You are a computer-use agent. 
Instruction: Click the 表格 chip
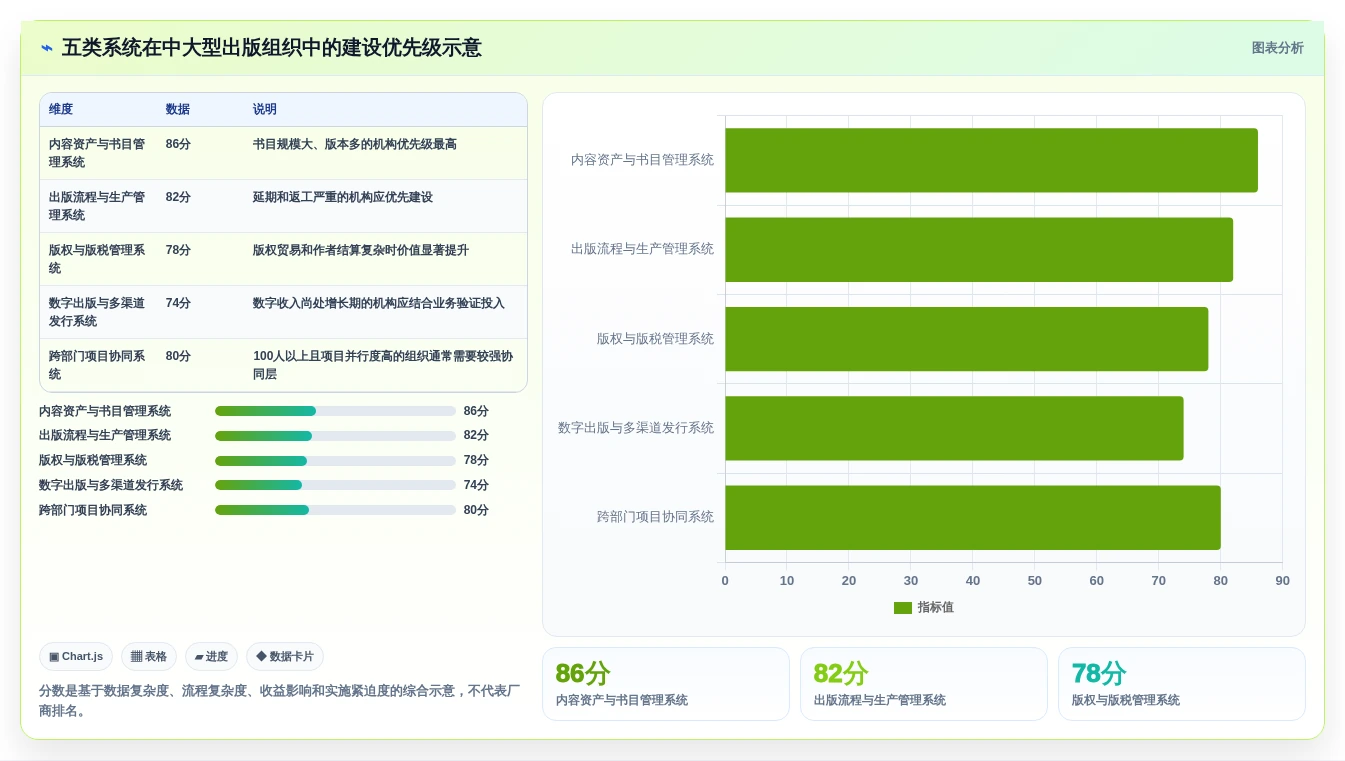click(x=149, y=657)
